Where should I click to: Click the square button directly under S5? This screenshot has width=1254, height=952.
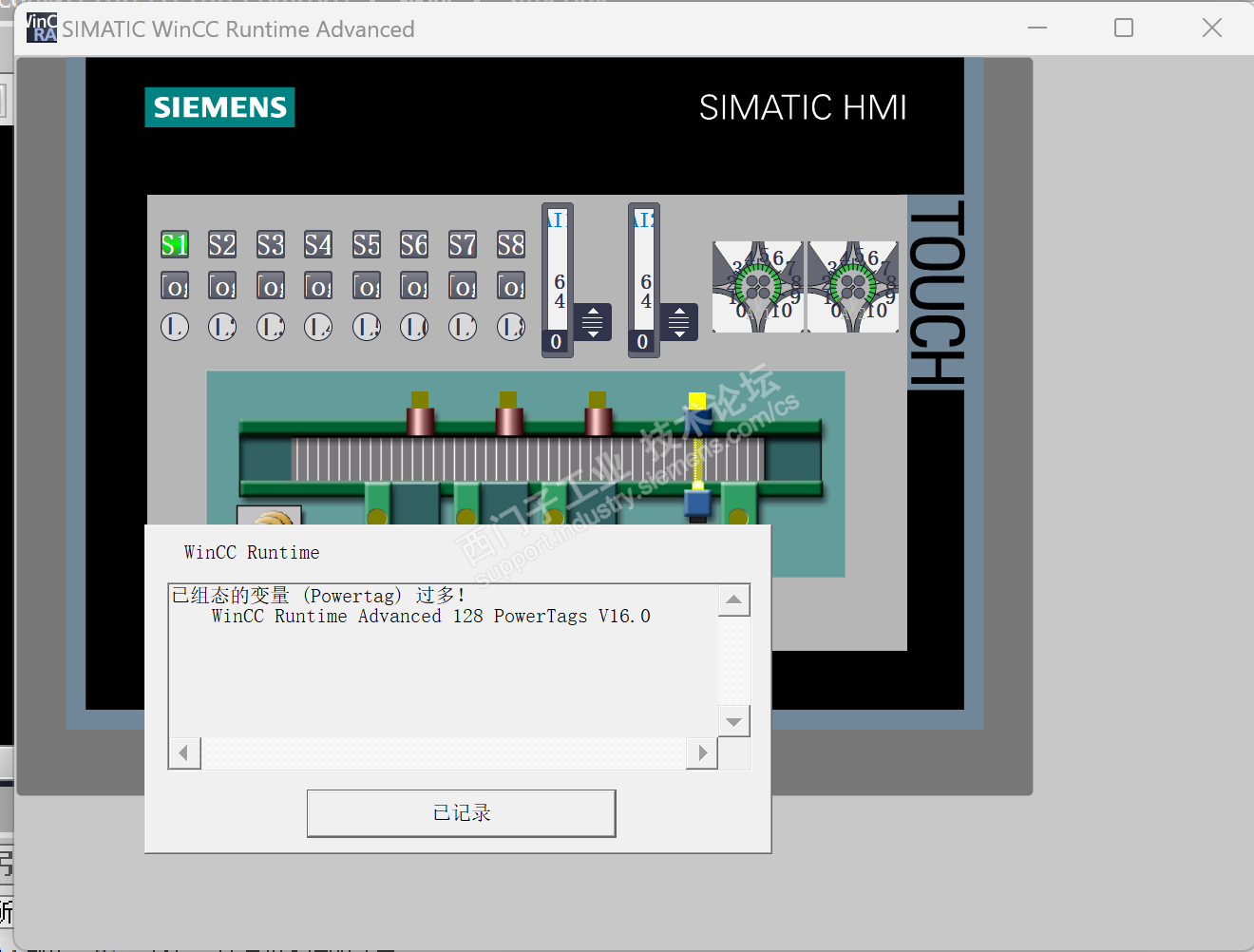coord(367,286)
